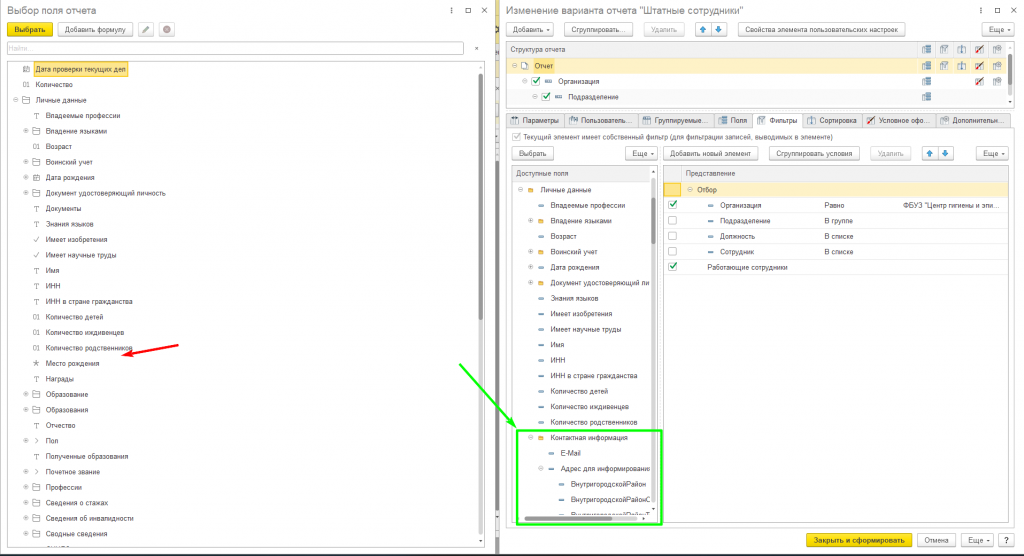1024x556 pixels.
Task: Click the fields icon in the Организация structure row
Action: point(926,82)
